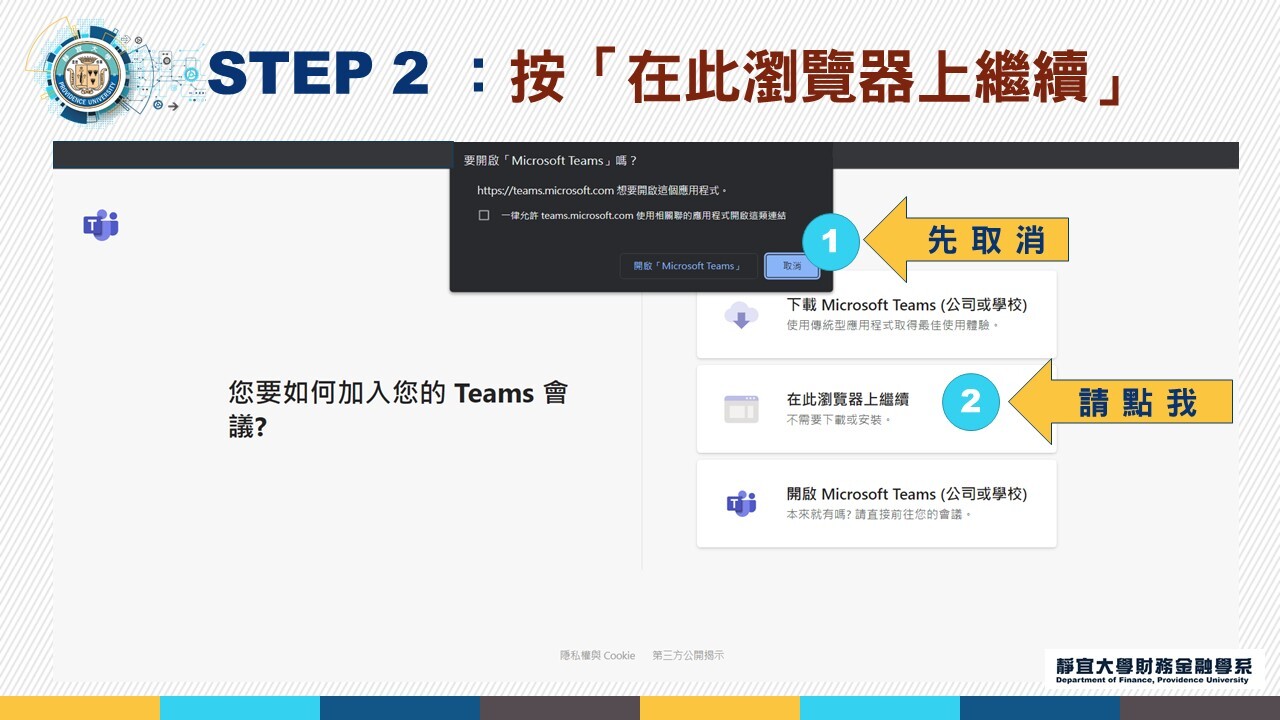The image size is (1280, 720).
Task: Click the Teams icon in the 開啟 Microsoft Teams card
Action: coord(741,504)
